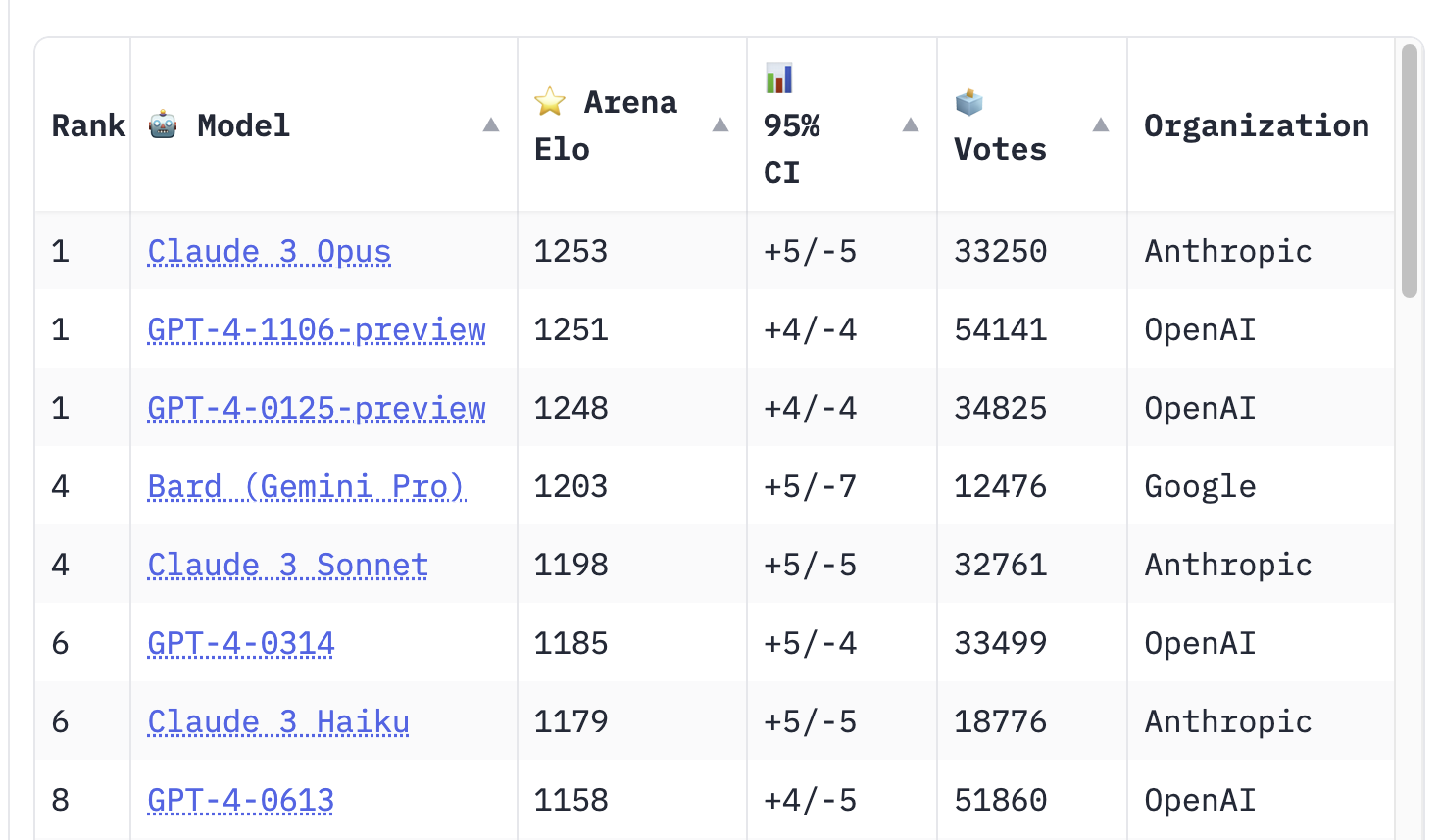Open the GPT-4-0314 model link

pyautogui.click(x=241, y=644)
